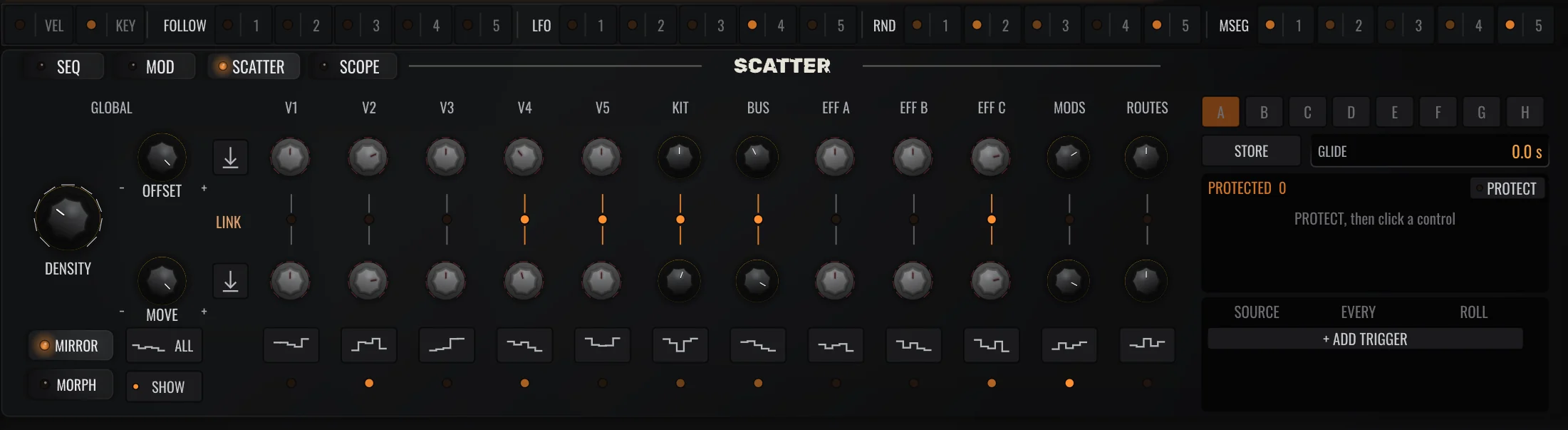The width and height of the screenshot is (1568, 430).
Task: Open the V4 curve shape icon
Action: point(524,345)
